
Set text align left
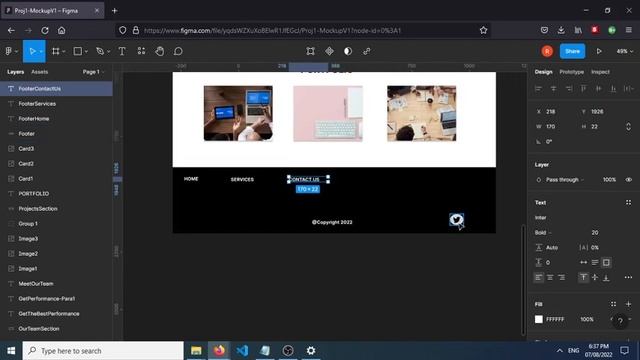[x=539, y=278]
